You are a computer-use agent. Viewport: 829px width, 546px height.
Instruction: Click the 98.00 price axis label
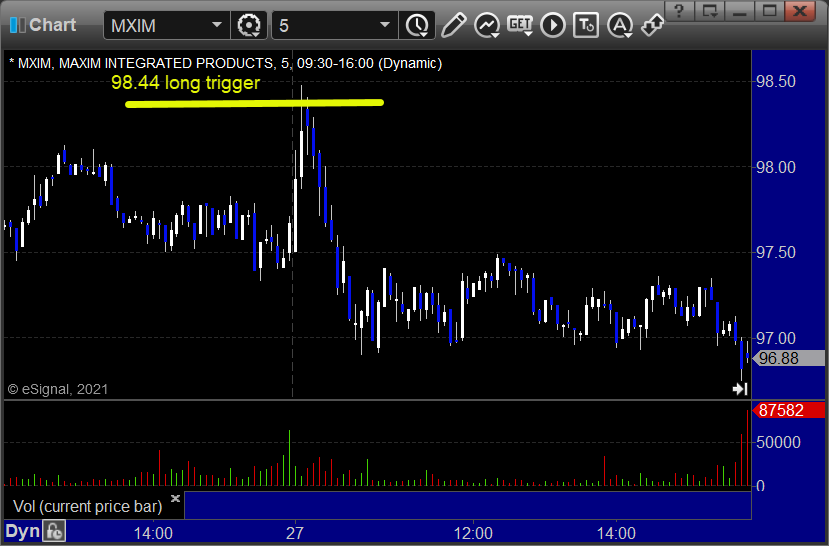[776, 168]
